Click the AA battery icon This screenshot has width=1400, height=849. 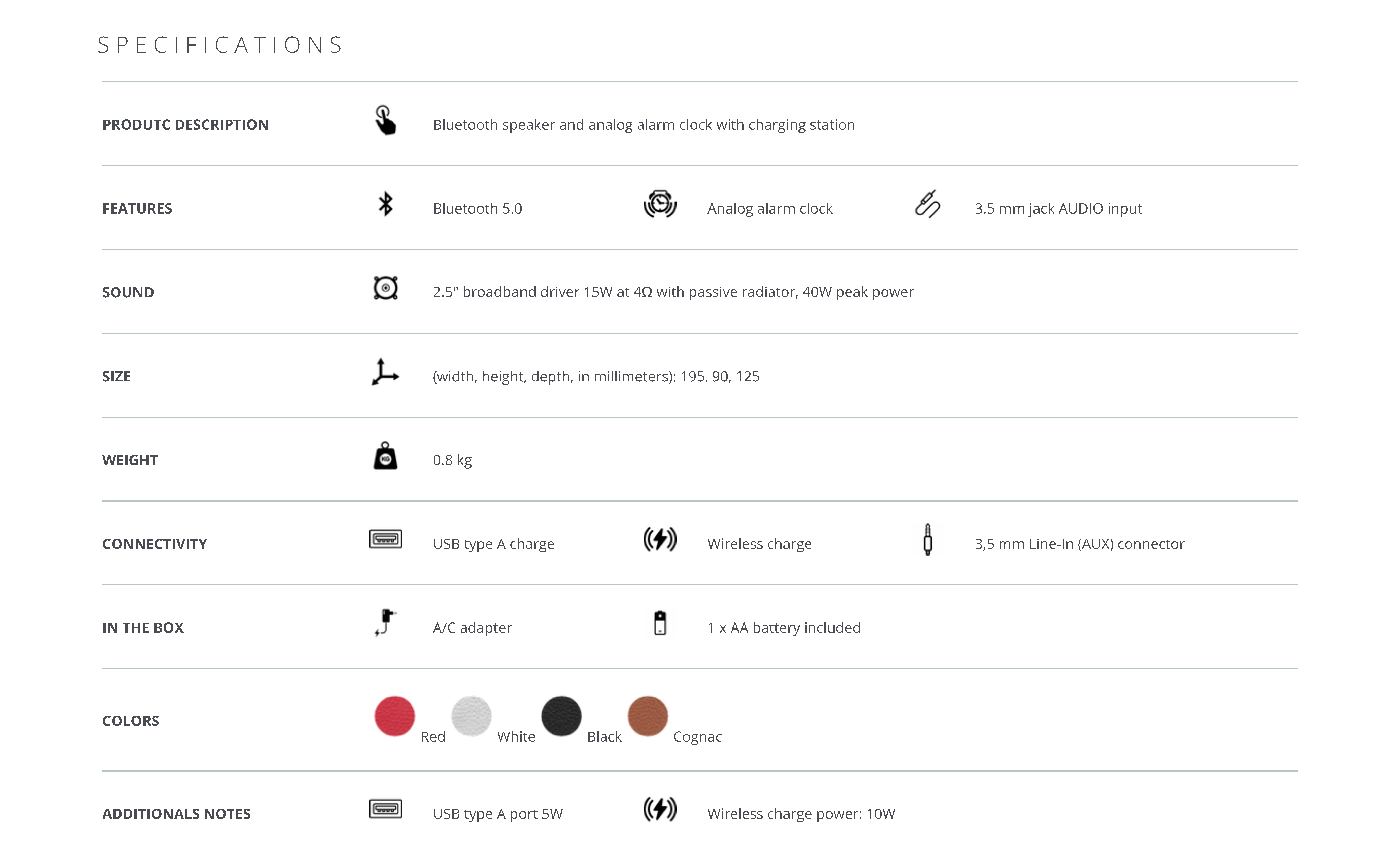click(660, 623)
